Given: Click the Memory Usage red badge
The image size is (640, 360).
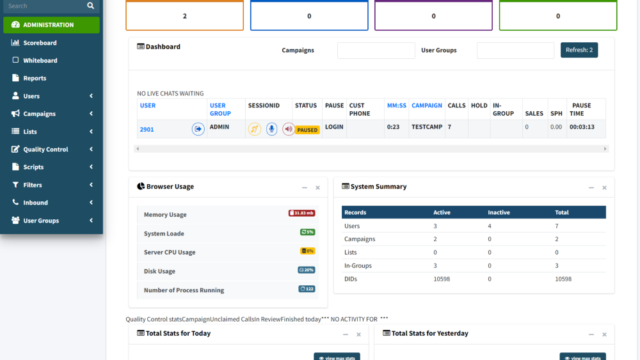Looking at the screenshot, I should pyautogui.click(x=302, y=213).
